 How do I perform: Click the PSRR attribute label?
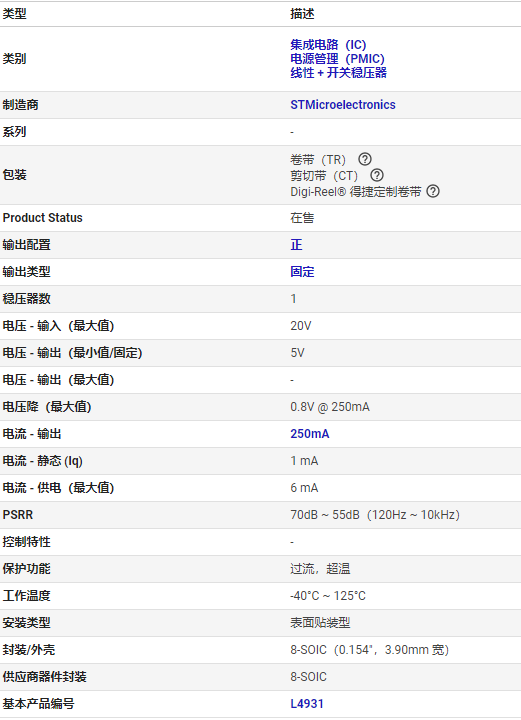click(x=18, y=515)
